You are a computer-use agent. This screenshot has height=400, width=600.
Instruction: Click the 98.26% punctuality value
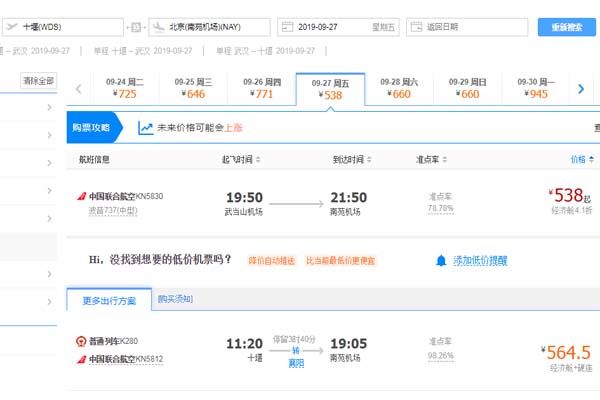[x=440, y=356]
